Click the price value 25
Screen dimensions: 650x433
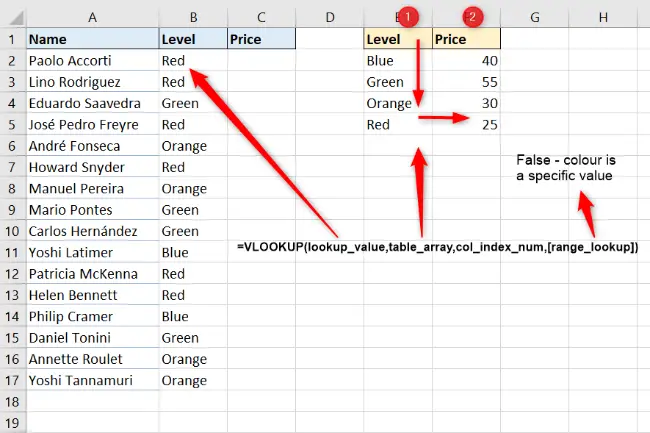[466, 124]
